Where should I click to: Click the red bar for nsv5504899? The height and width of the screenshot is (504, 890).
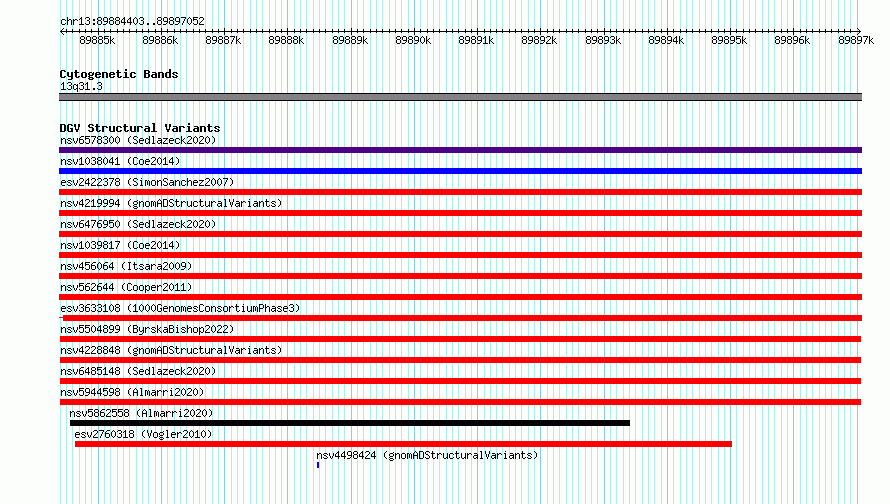(x=460, y=339)
